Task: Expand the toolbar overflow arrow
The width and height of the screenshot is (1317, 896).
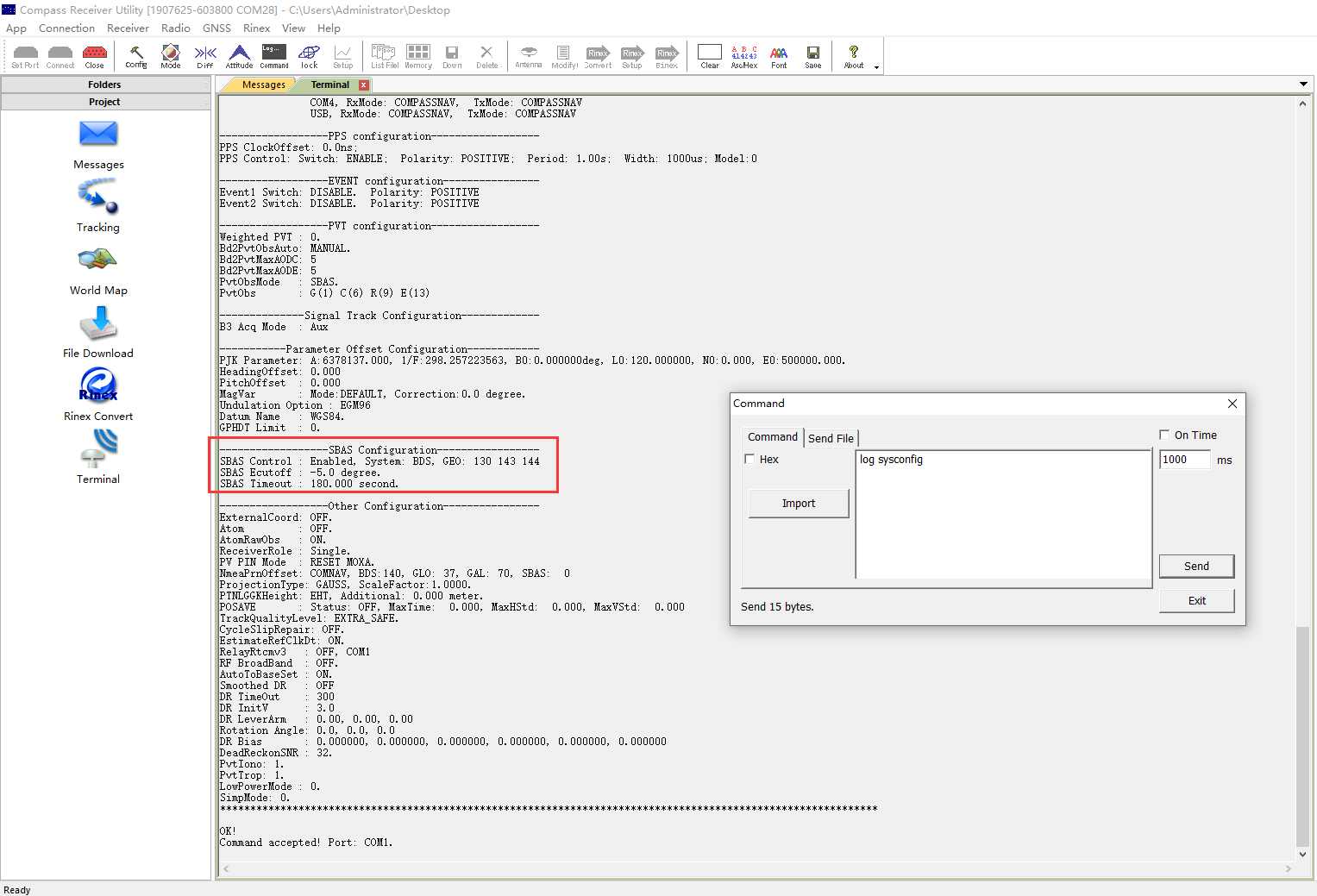Action: [877, 67]
